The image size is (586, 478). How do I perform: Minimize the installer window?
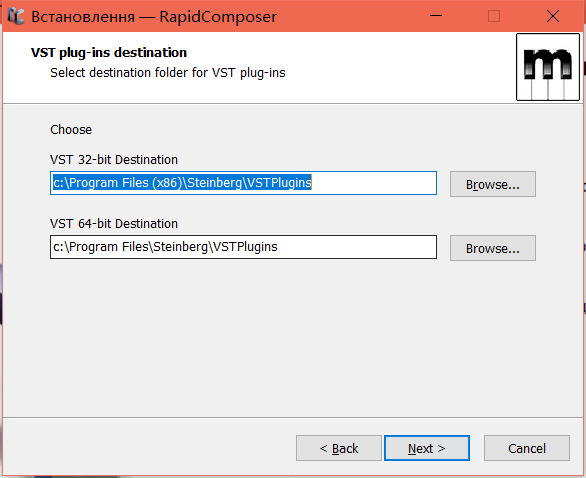(436, 16)
